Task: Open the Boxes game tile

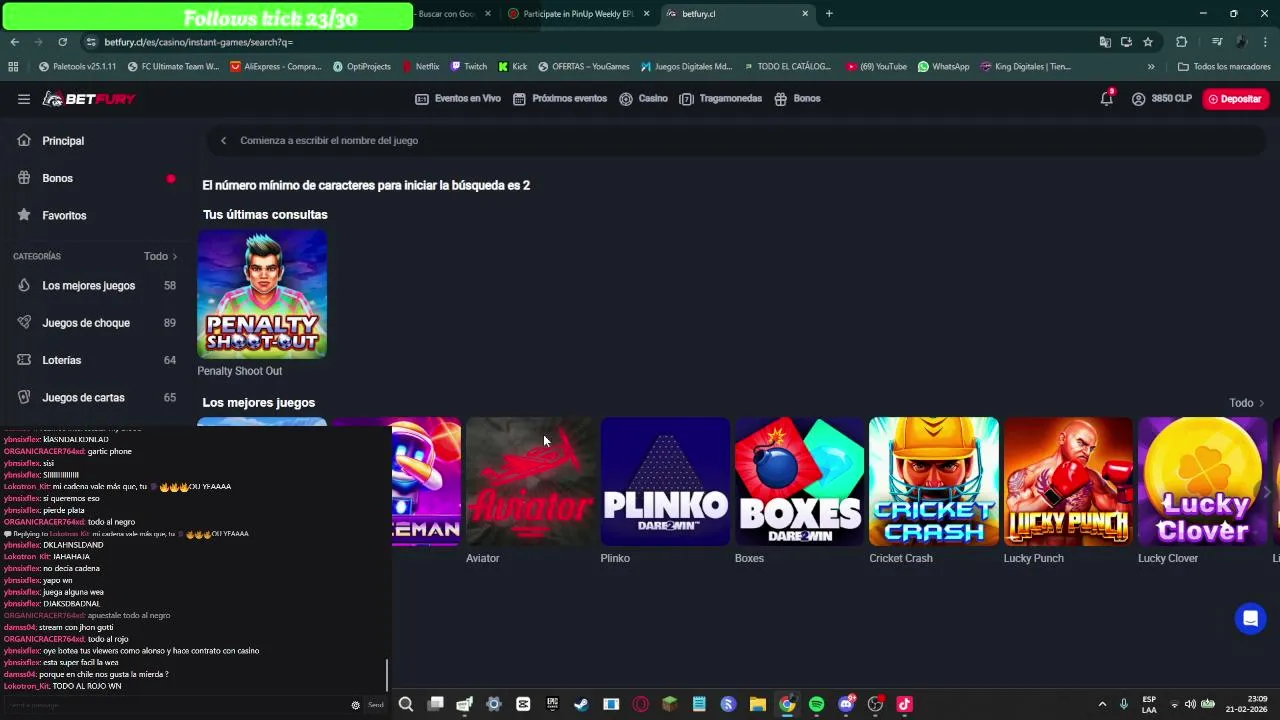Action: click(x=799, y=481)
